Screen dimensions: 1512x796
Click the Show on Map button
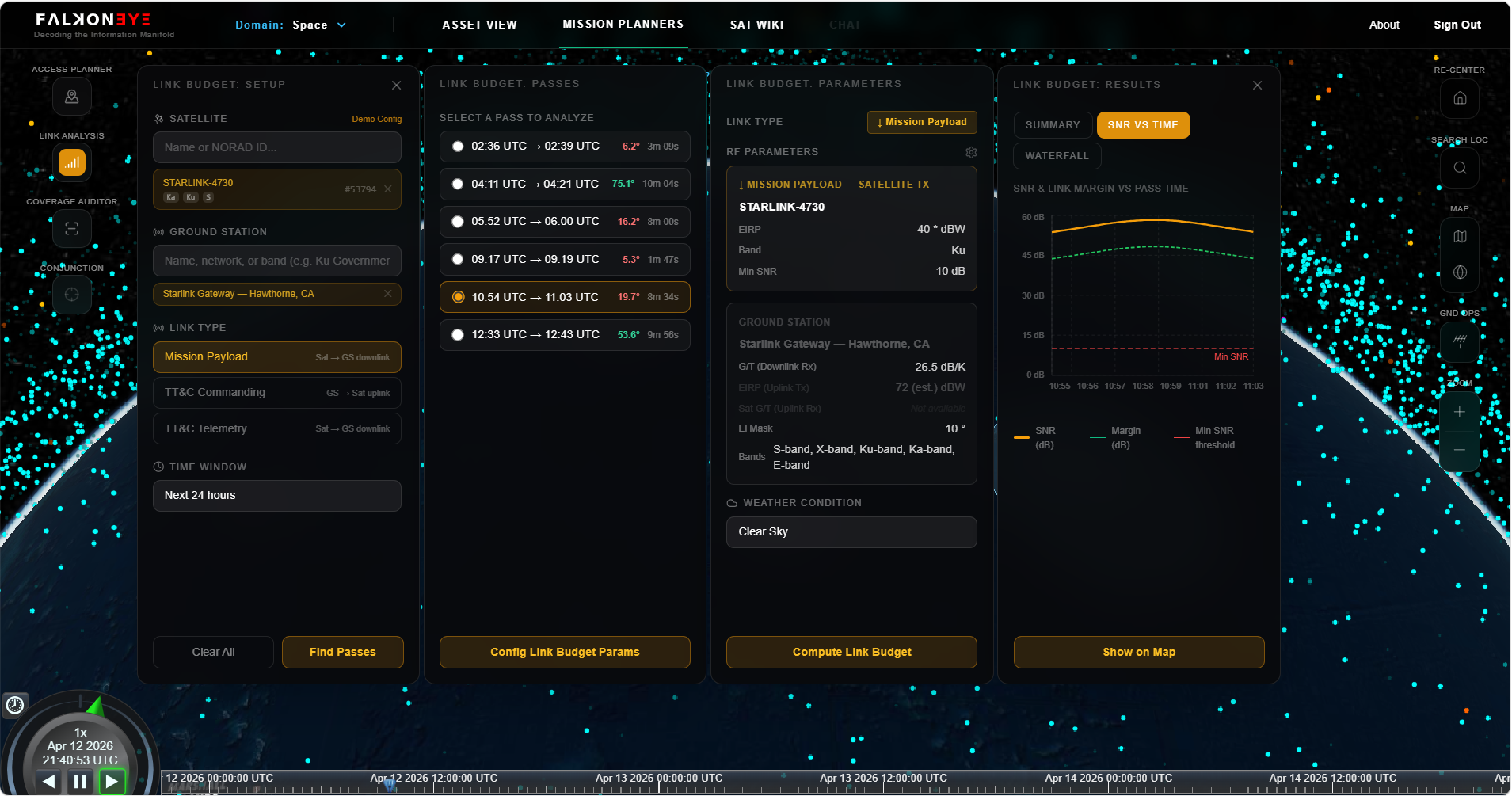click(1139, 653)
